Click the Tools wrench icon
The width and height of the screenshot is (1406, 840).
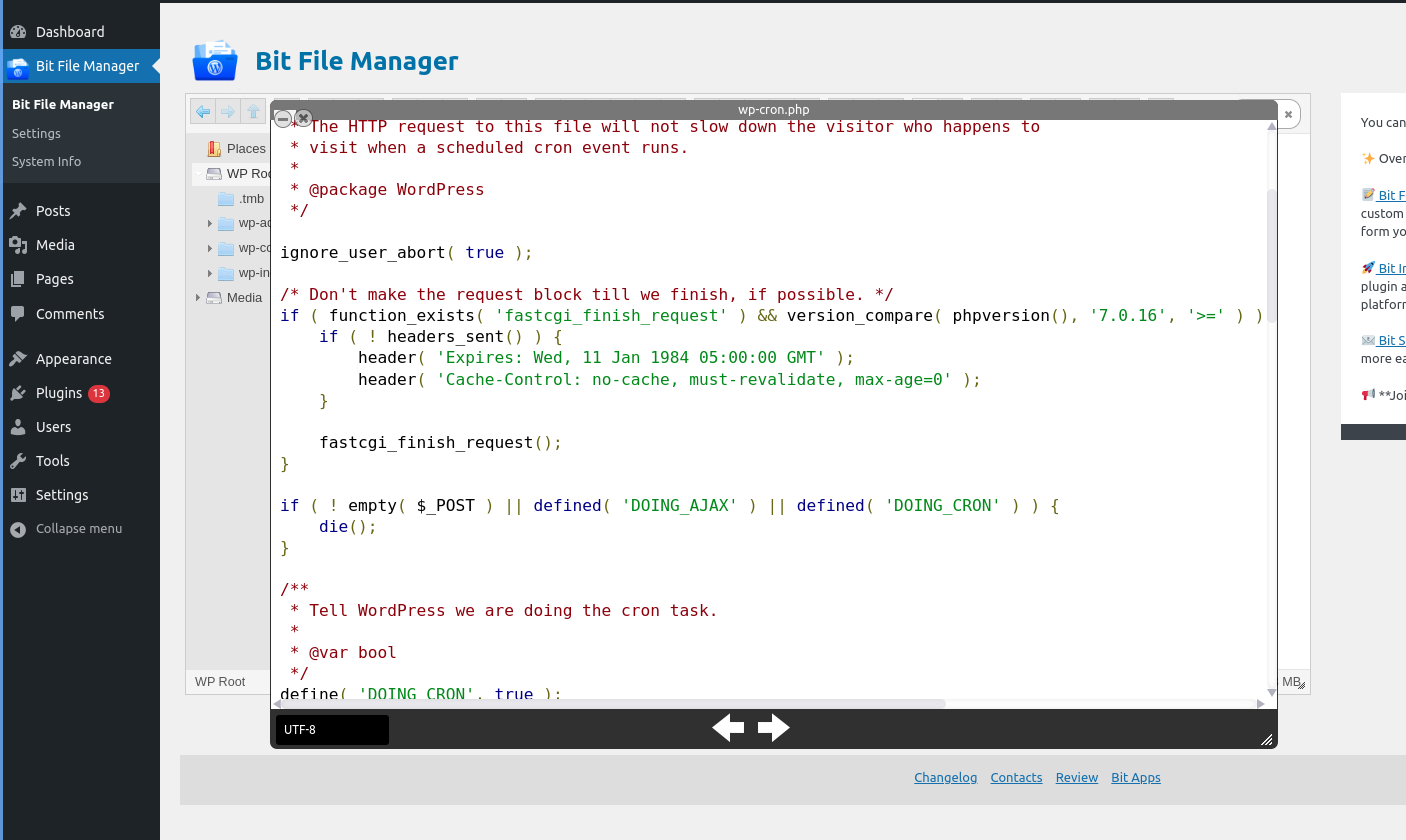[x=18, y=461]
